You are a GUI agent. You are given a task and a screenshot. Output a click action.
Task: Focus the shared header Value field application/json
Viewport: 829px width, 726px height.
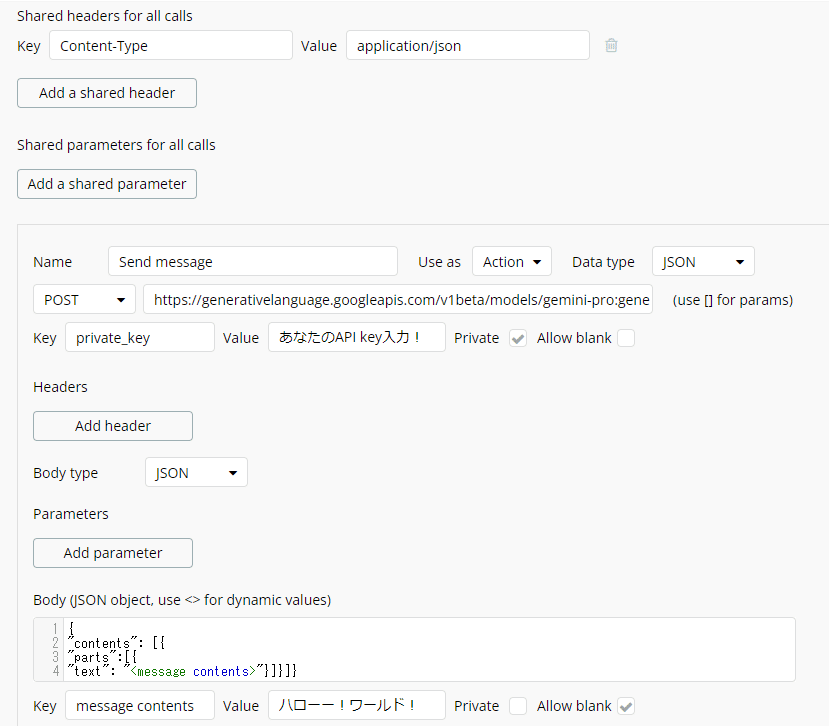click(468, 45)
